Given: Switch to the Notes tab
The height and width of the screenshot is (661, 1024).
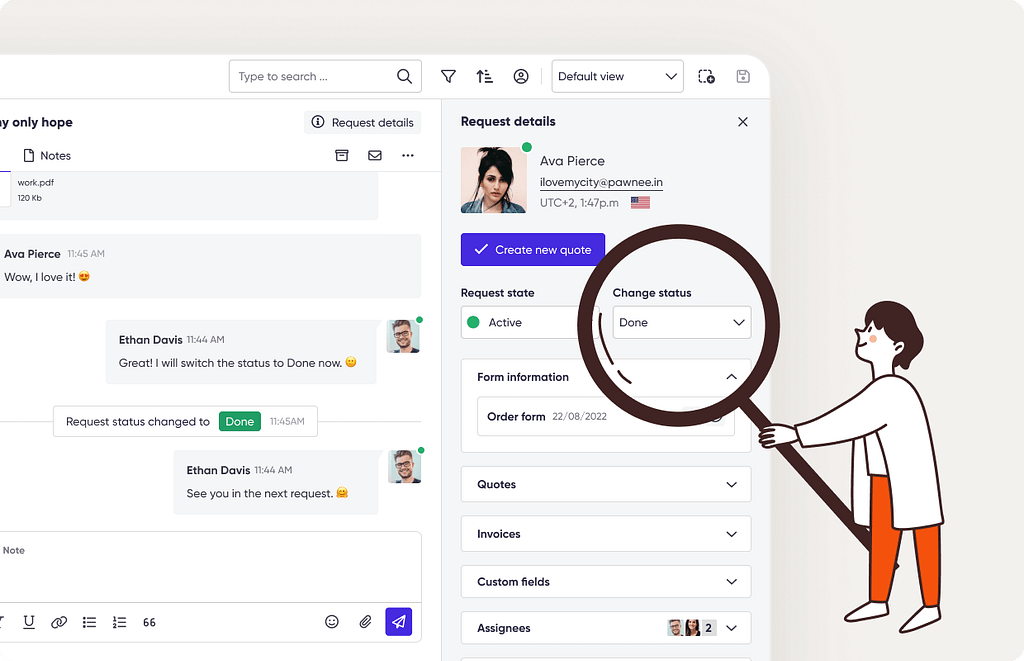Looking at the screenshot, I should click(47, 155).
